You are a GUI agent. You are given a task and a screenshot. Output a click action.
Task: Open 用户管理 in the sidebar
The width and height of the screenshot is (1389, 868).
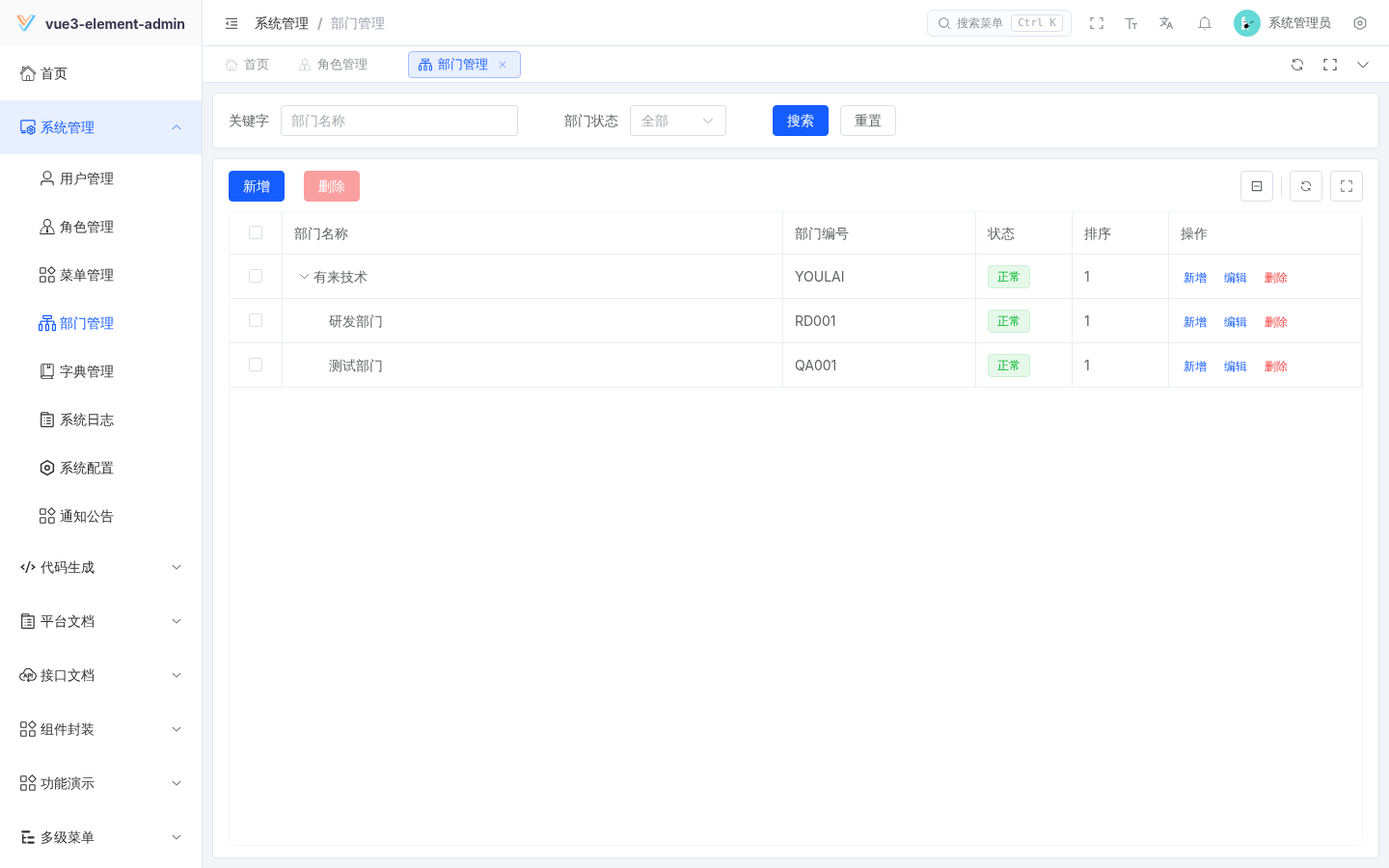(101, 178)
